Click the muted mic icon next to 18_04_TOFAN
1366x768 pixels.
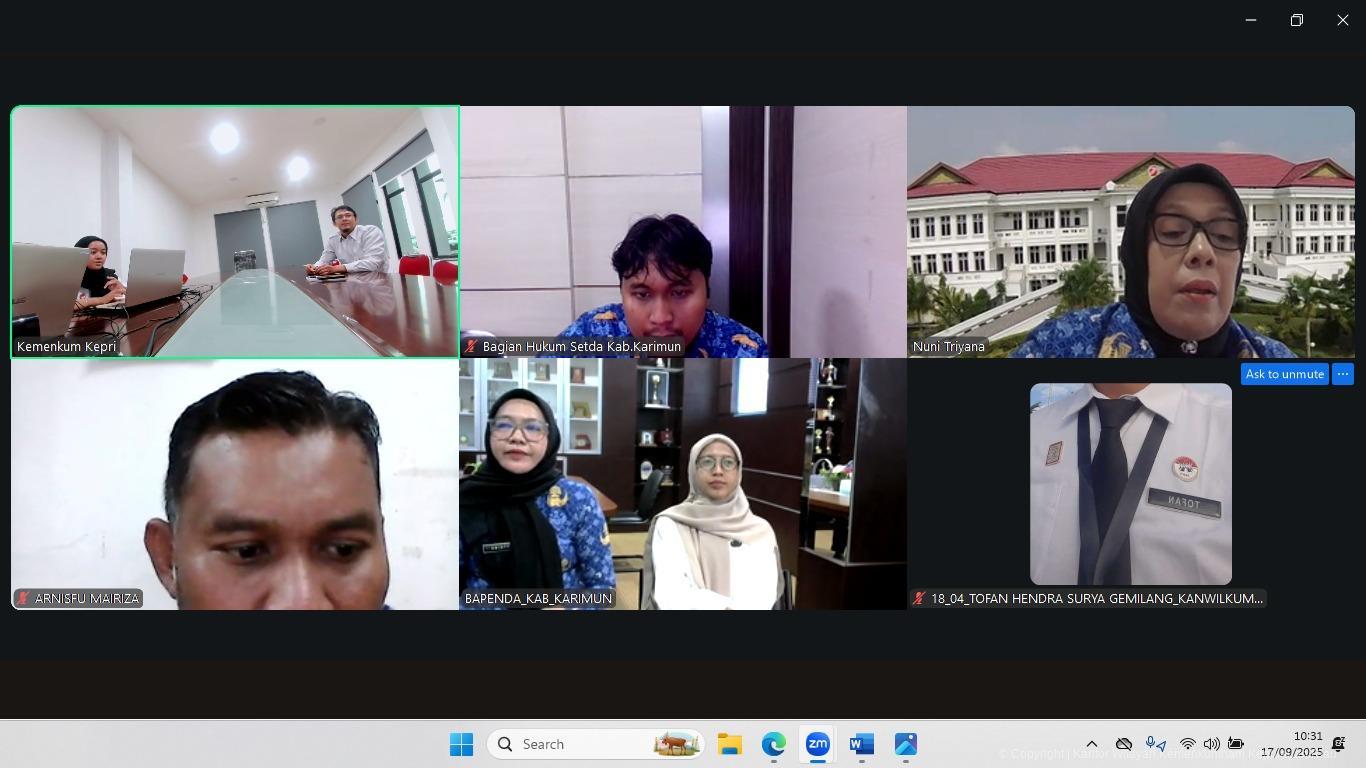click(919, 598)
